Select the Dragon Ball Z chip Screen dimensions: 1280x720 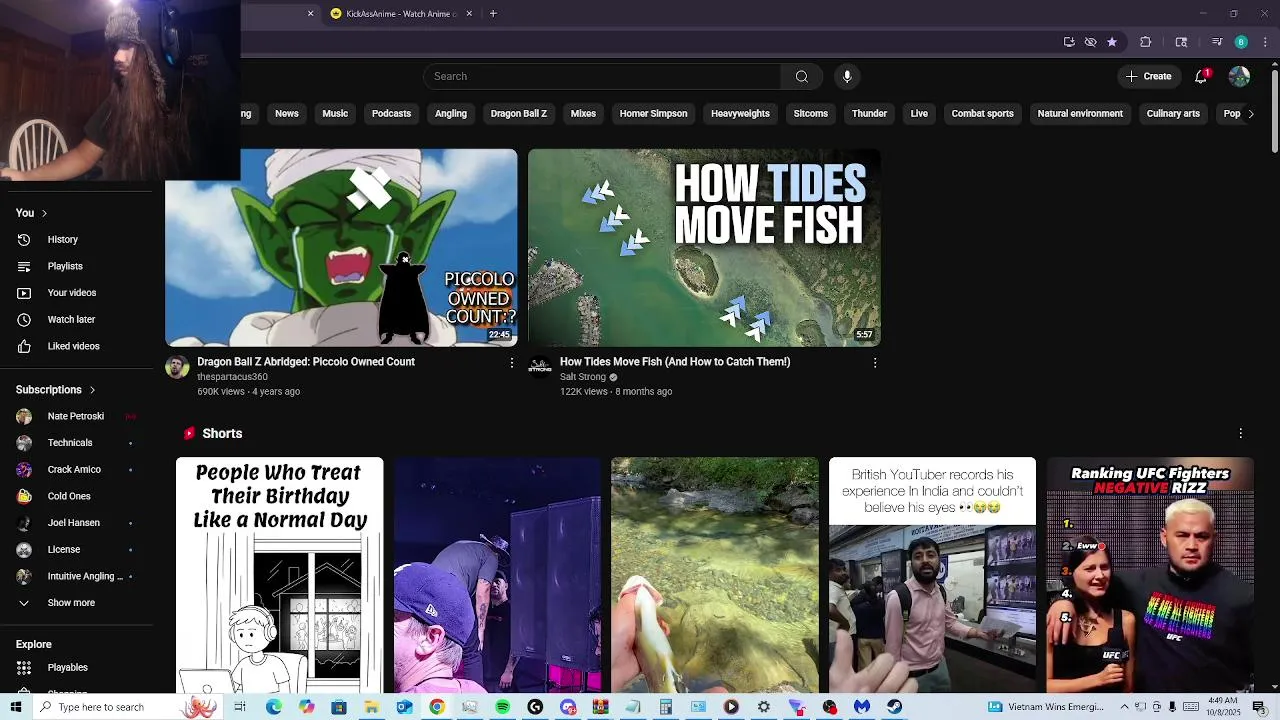[x=519, y=114]
